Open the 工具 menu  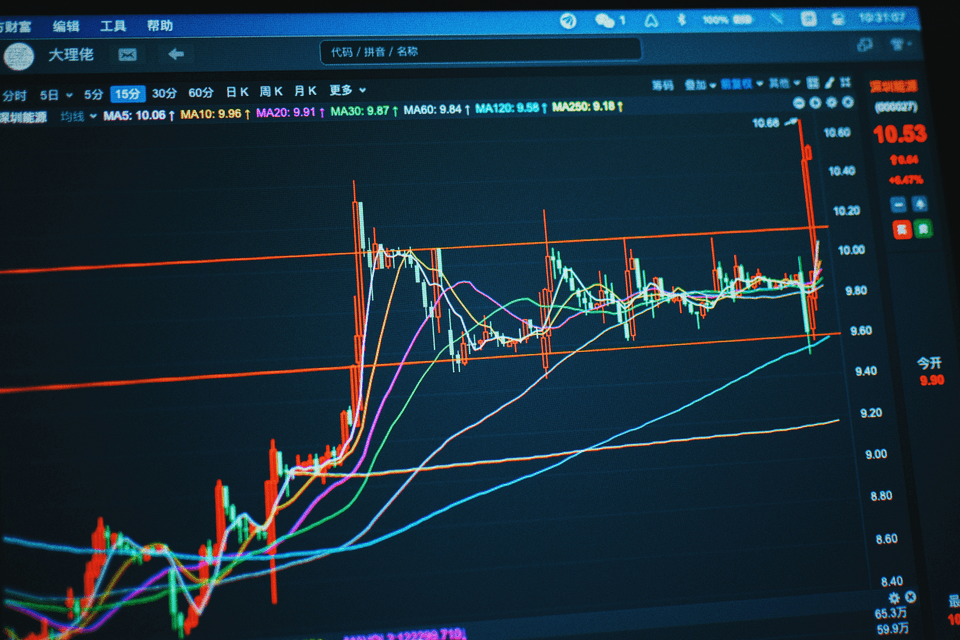[x=113, y=26]
